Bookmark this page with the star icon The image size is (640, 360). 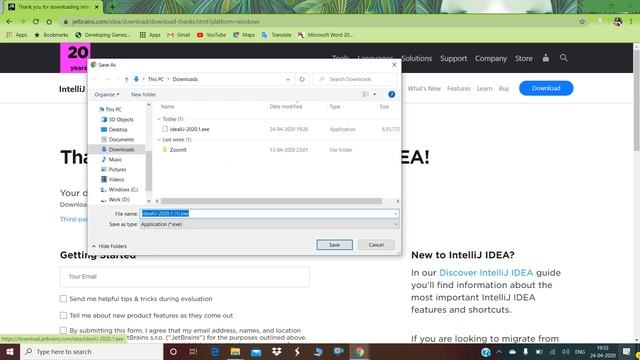[x=582, y=22]
